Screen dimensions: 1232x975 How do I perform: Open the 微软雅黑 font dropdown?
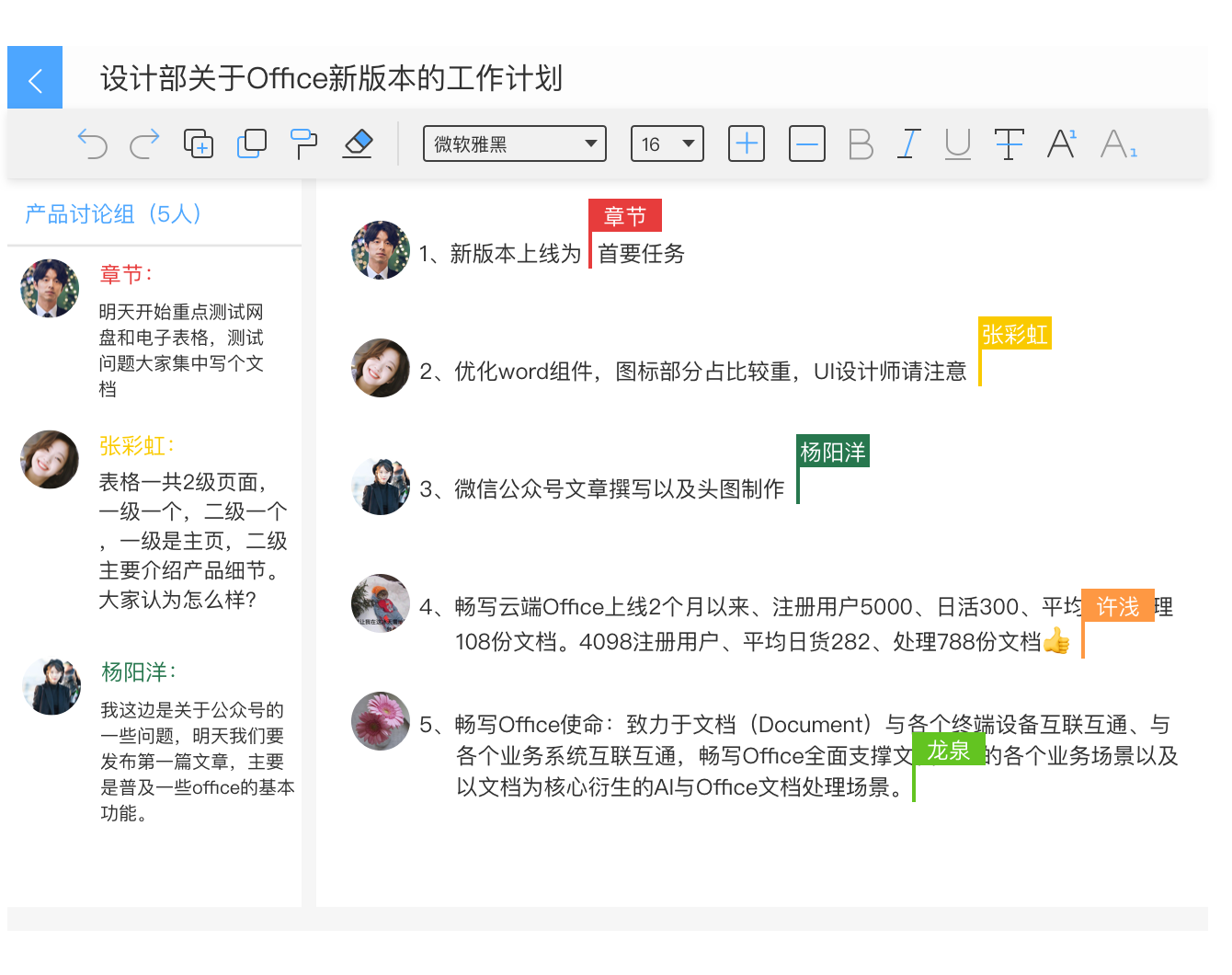coord(515,143)
